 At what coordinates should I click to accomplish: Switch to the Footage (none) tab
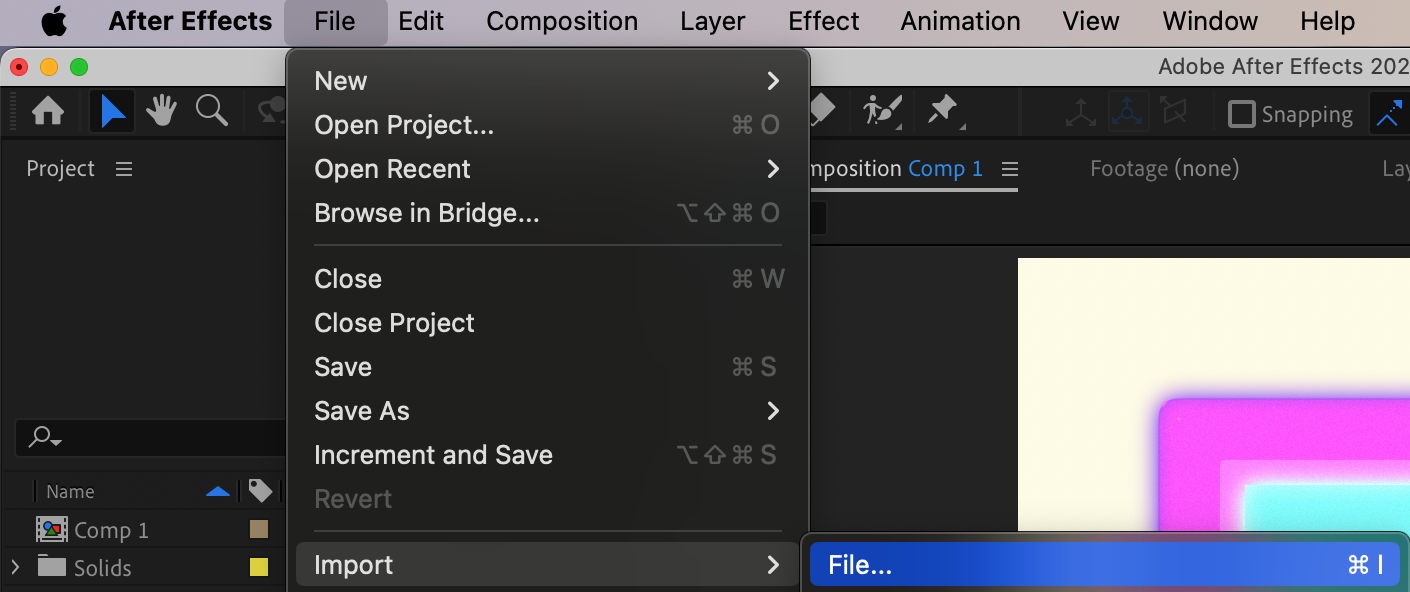1164,169
